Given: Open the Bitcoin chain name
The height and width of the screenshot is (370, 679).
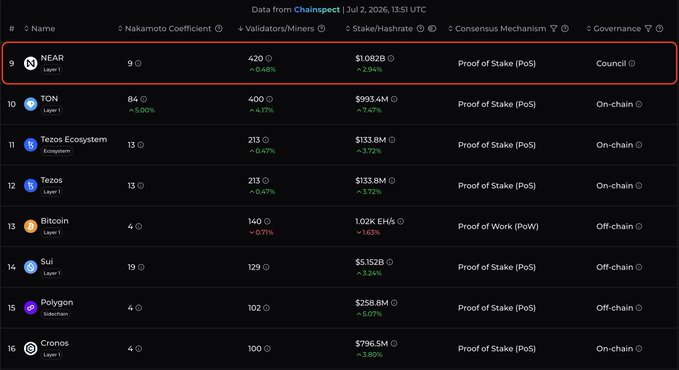Looking at the screenshot, I should (x=55, y=221).
